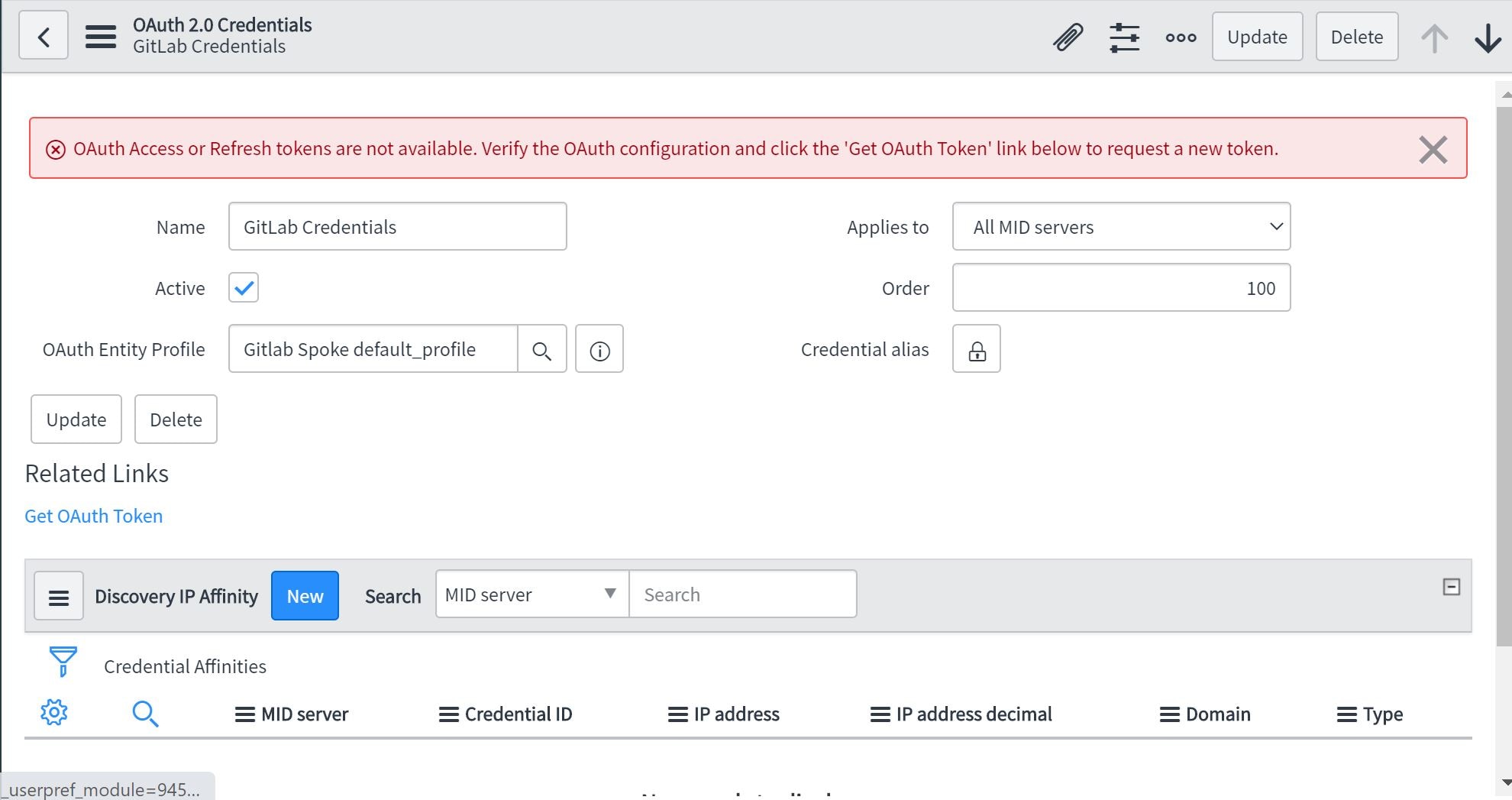This screenshot has height=800, width=1512.
Task: Sort by Domain column header
Action: pos(1218,714)
